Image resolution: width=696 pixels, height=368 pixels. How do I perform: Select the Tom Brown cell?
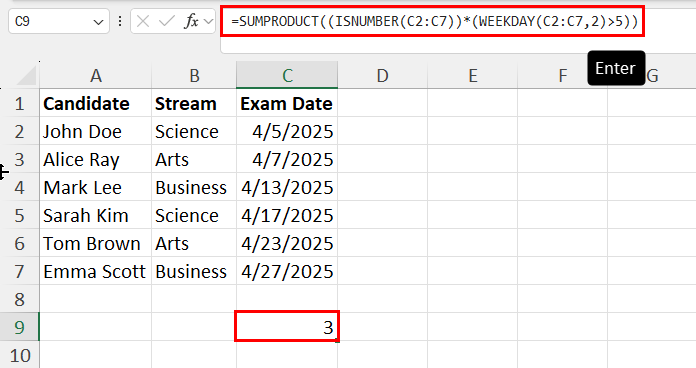[x=95, y=243]
